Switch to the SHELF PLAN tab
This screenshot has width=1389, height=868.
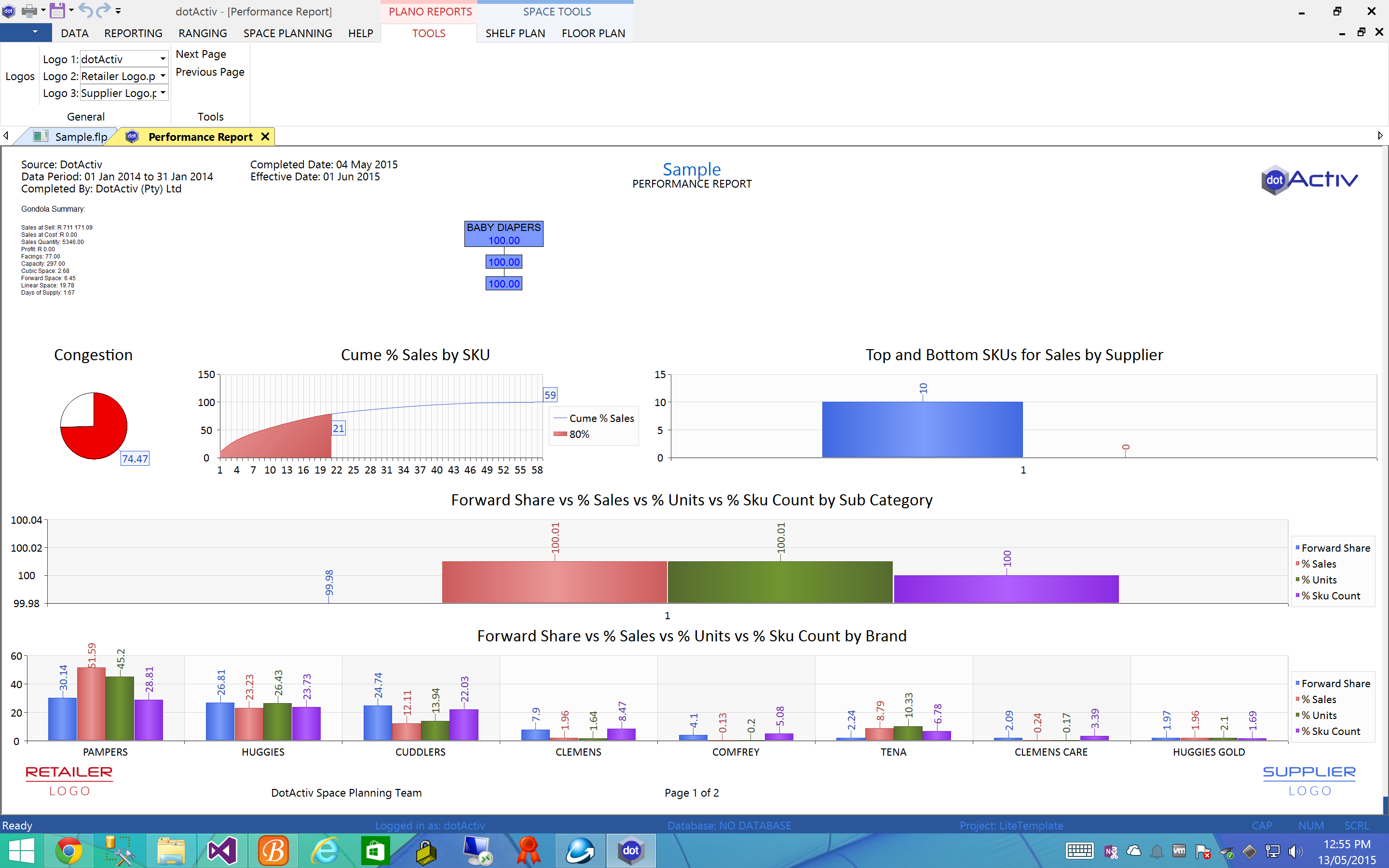click(x=516, y=33)
